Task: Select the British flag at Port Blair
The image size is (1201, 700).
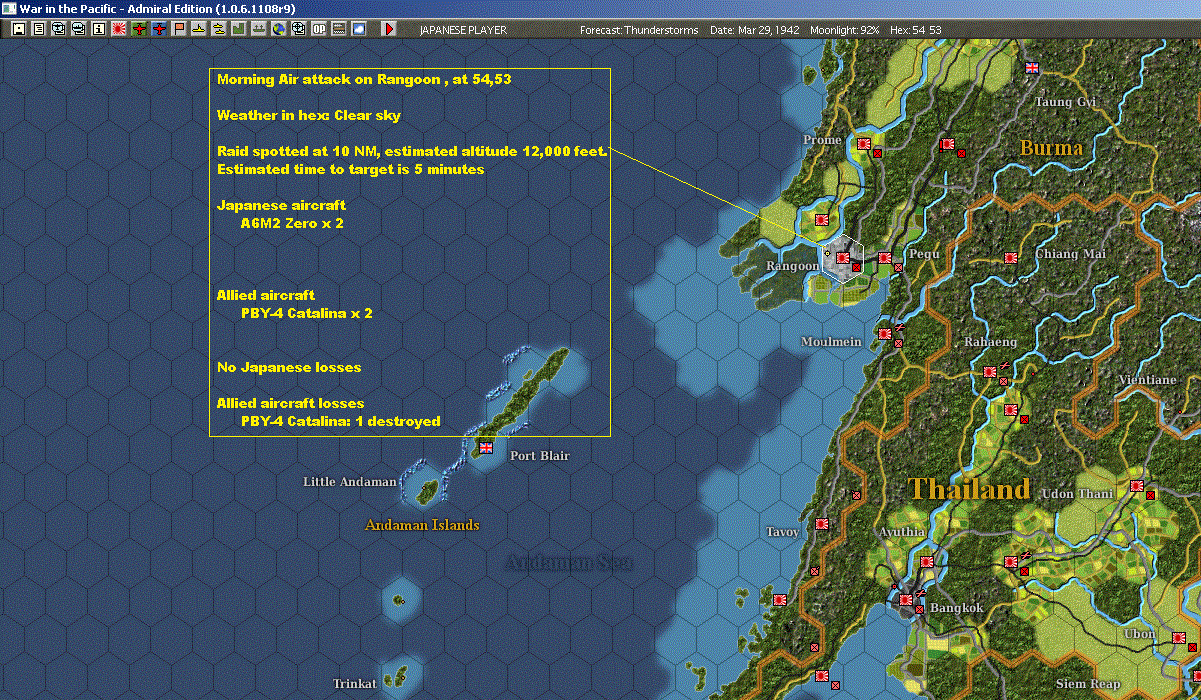Action: tap(486, 447)
